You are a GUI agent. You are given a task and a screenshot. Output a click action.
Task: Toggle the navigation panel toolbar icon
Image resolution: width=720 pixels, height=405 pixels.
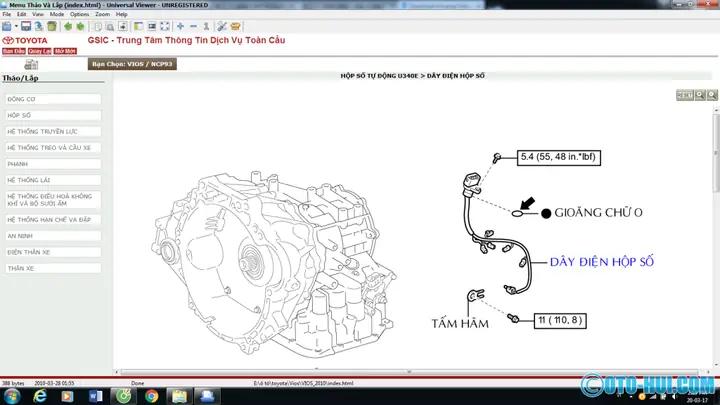click(138, 26)
